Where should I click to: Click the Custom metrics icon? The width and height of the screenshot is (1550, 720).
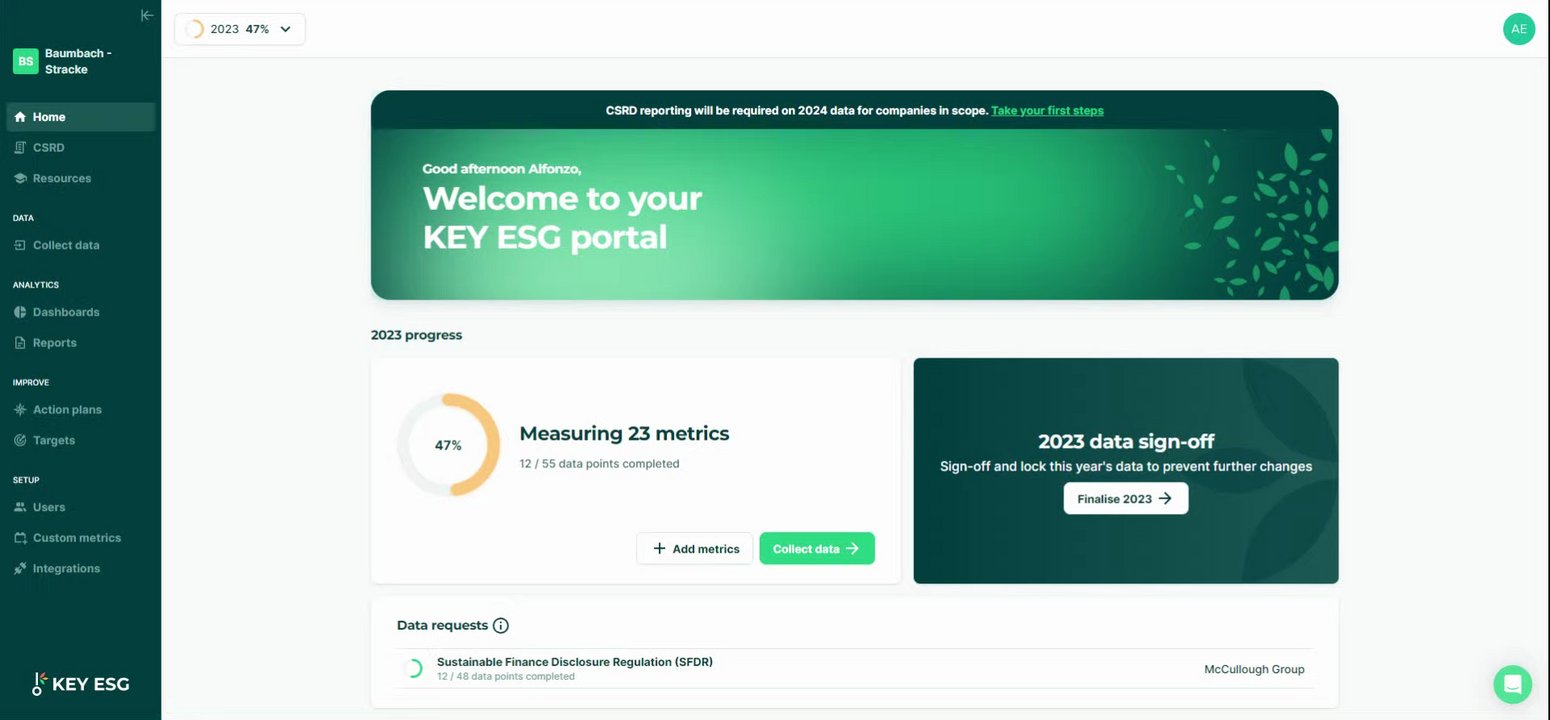20,538
